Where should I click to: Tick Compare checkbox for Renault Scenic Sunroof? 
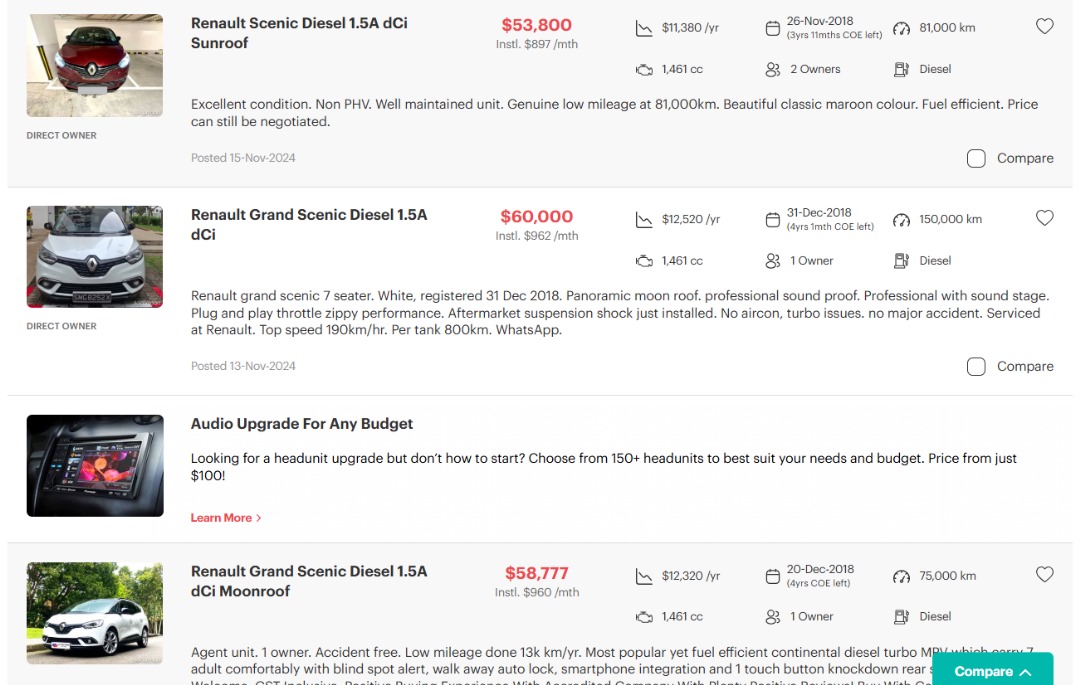coord(976,158)
